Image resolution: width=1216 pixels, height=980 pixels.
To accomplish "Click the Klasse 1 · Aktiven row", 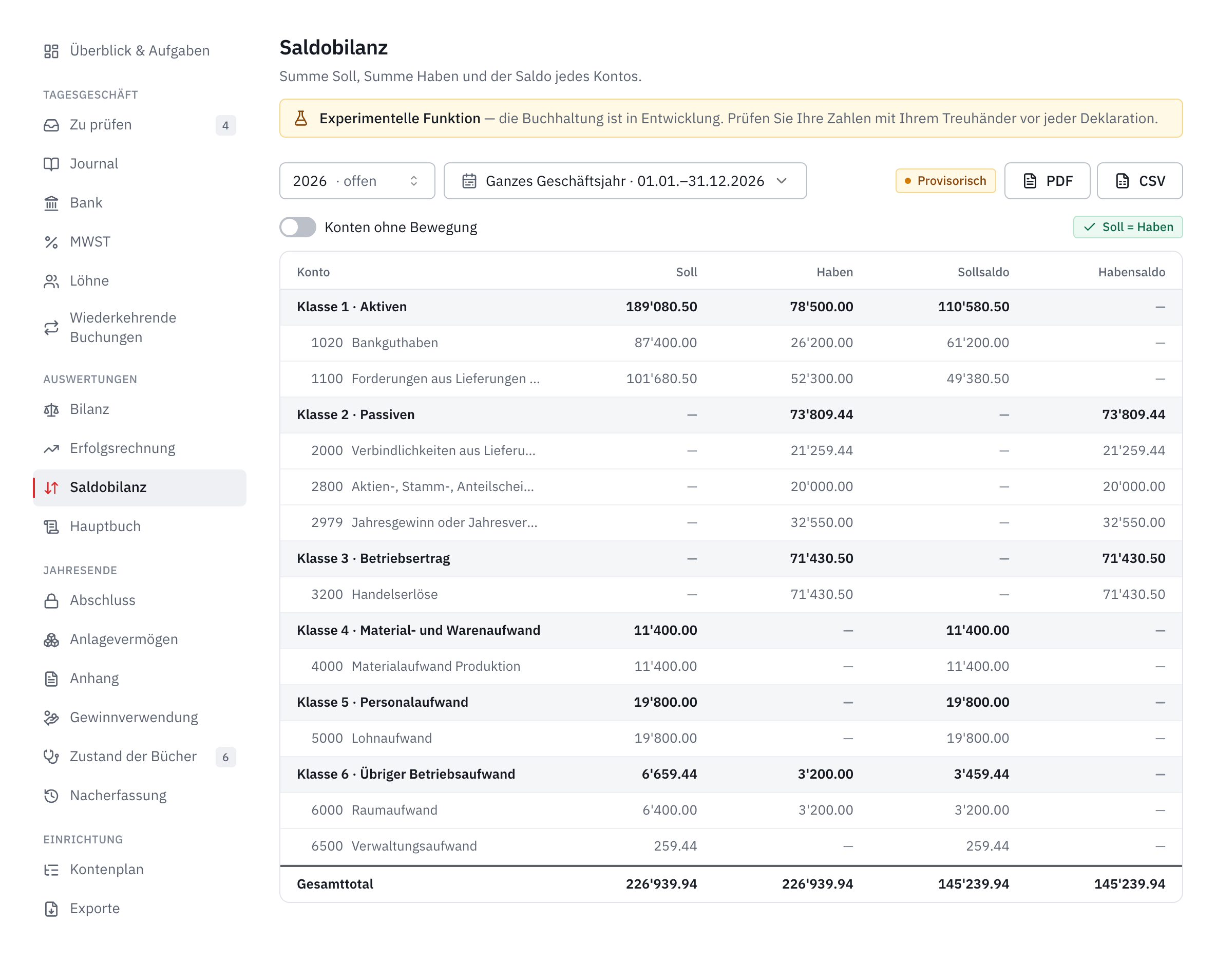I will (x=731, y=307).
